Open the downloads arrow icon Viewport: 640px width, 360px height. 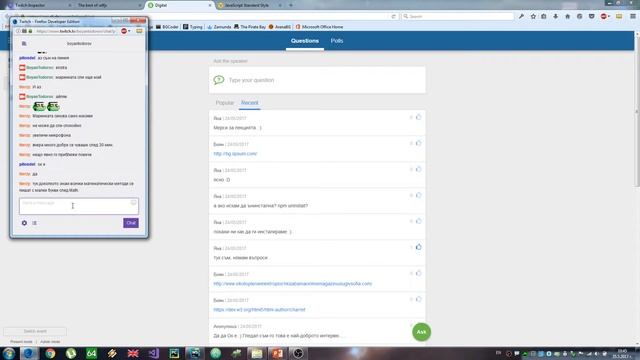[556, 16]
